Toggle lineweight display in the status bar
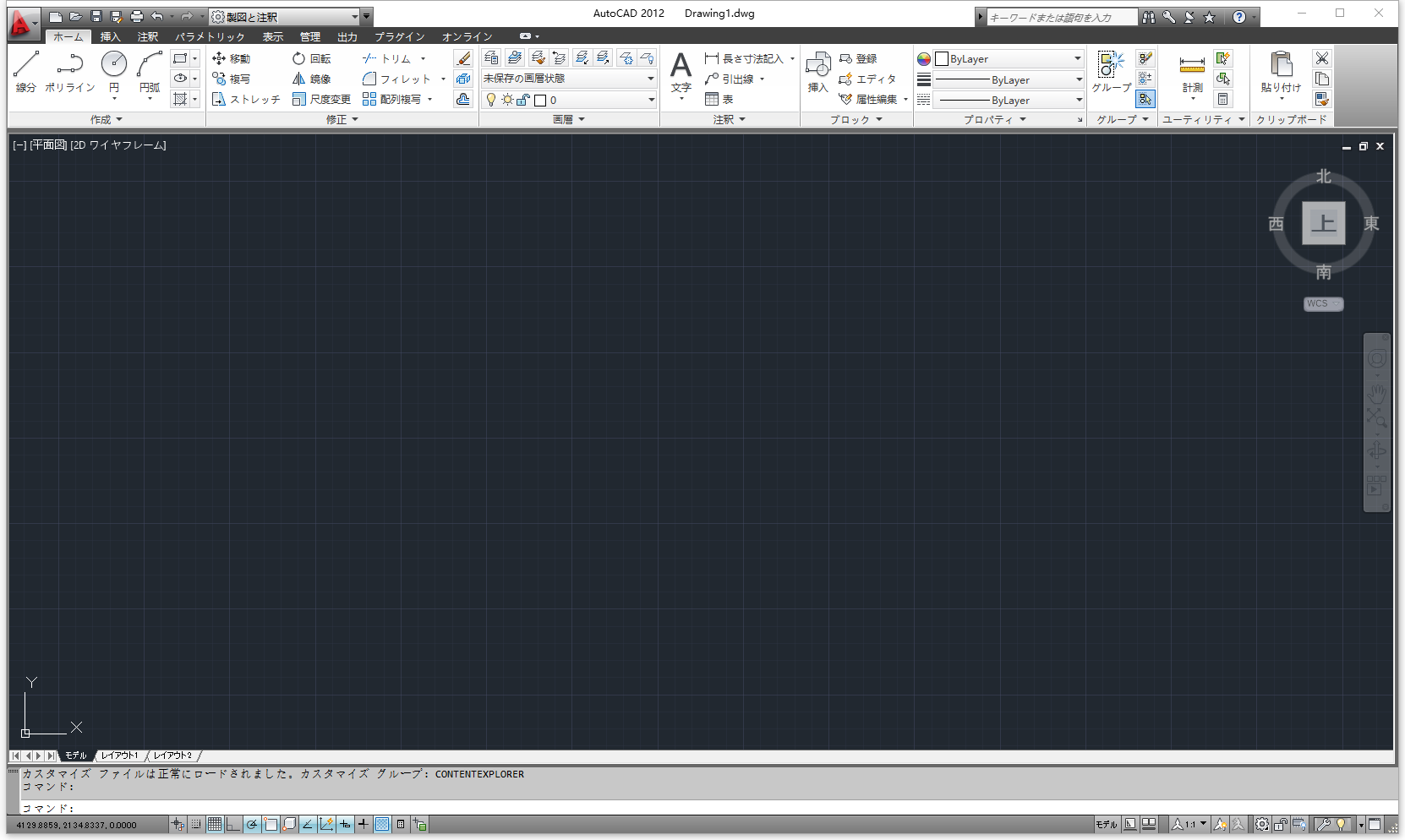 tap(364, 824)
